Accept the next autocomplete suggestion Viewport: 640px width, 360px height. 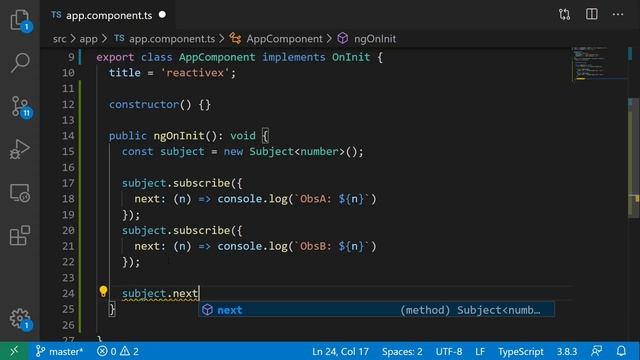tap(376, 310)
